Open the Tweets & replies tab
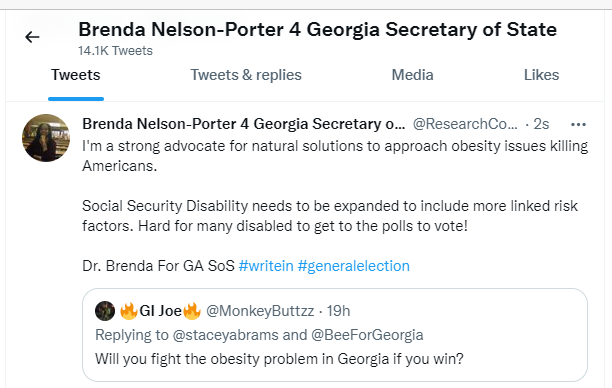The image size is (612, 388). coord(246,75)
